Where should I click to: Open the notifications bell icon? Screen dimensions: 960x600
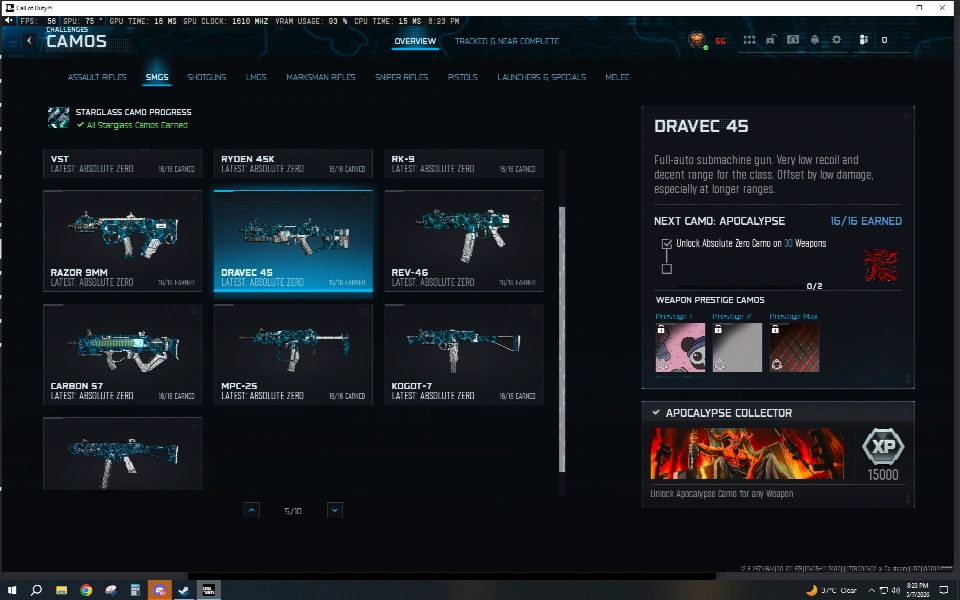point(815,40)
